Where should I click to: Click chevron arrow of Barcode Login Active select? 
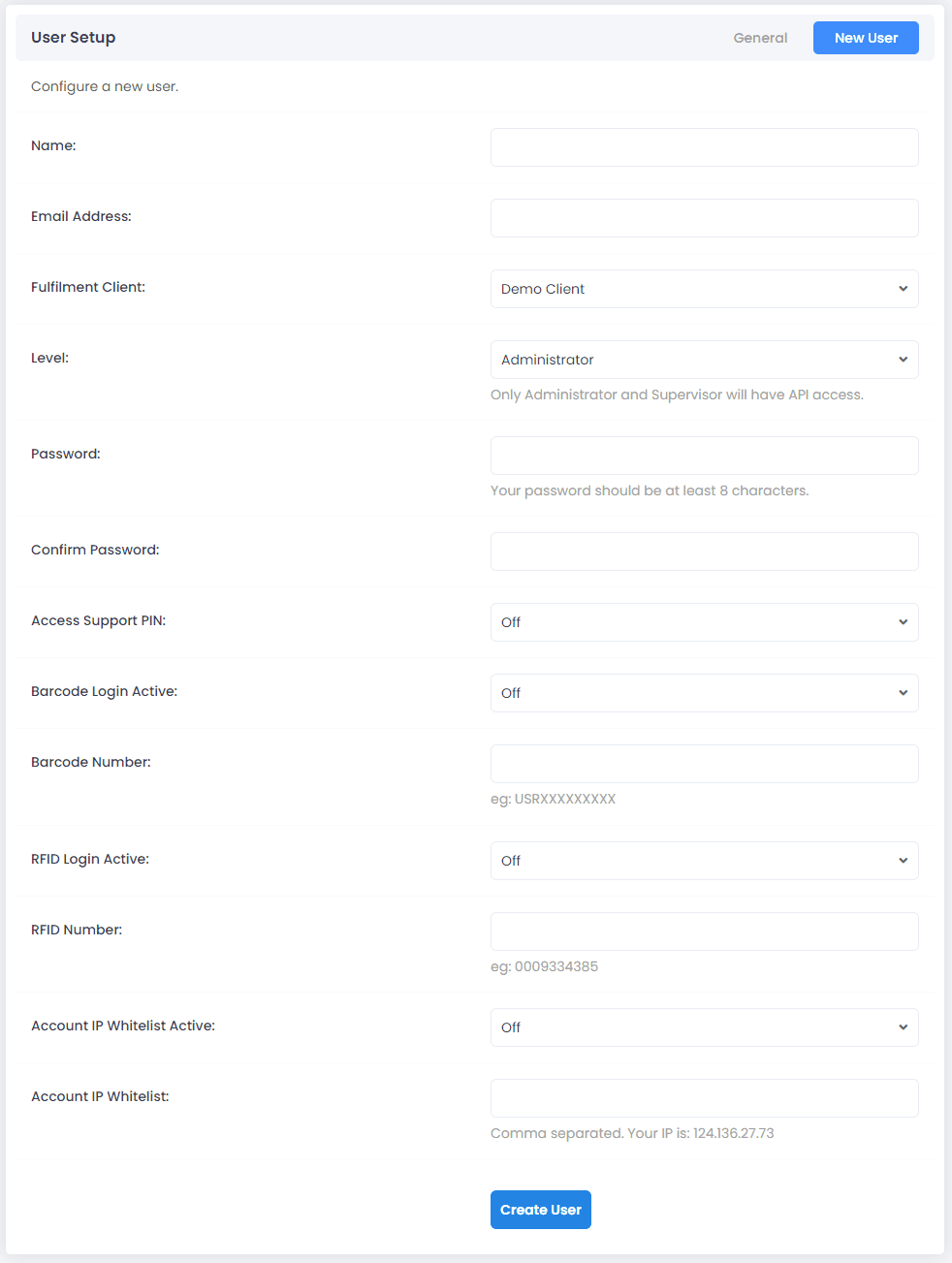tap(903, 693)
